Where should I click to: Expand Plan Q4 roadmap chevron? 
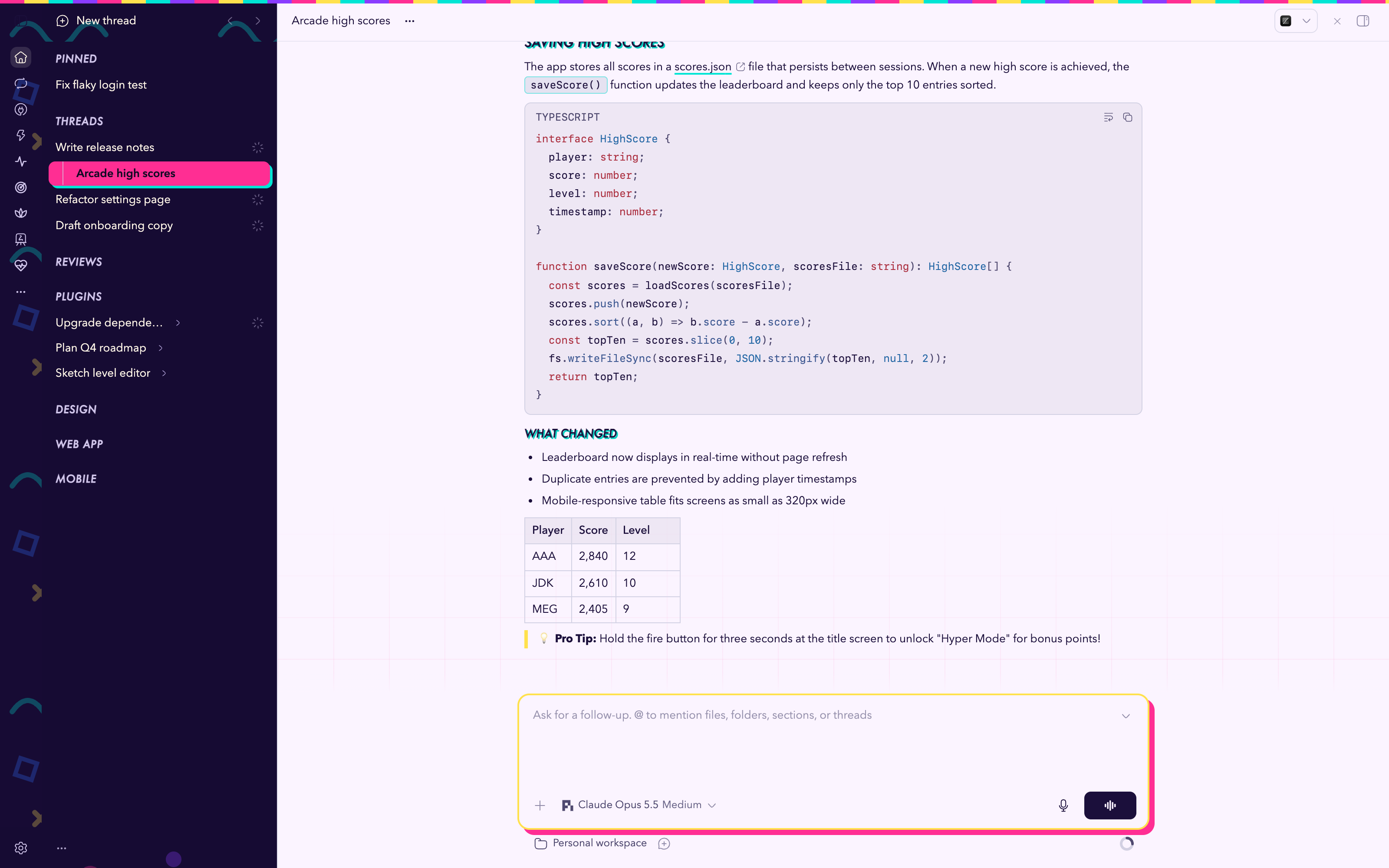pos(161,348)
